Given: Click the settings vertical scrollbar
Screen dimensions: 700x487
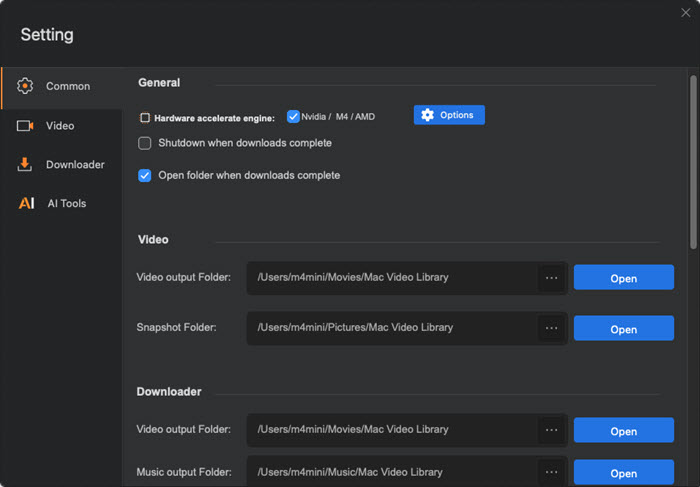Looking at the screenshot, I should 693,162.
